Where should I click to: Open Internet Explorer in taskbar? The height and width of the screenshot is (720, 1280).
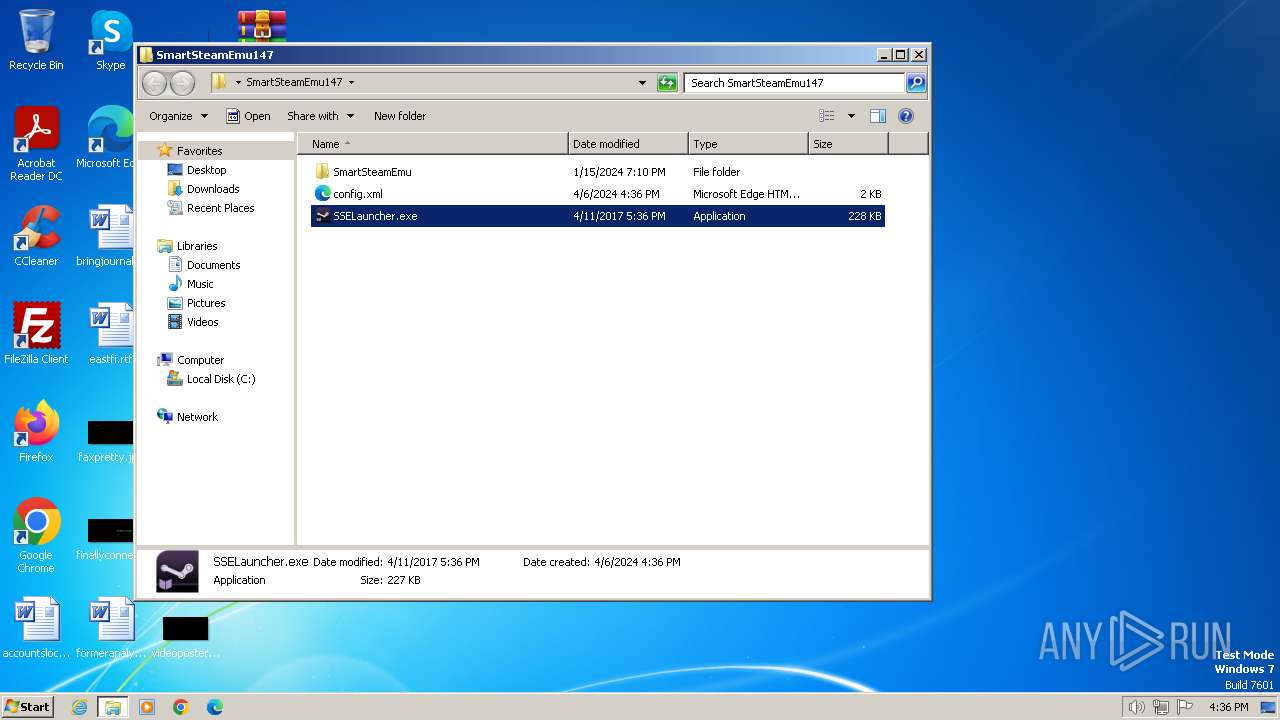(x=80, y=707)
